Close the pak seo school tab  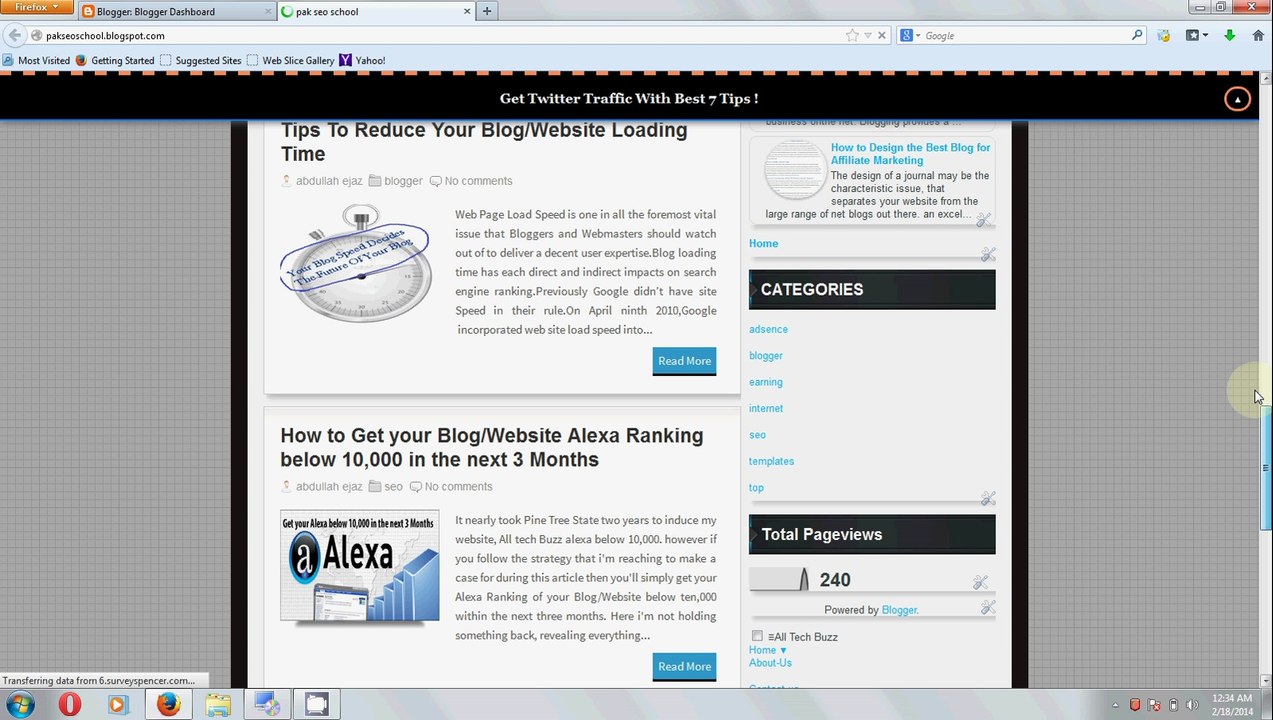pos(467,12)
